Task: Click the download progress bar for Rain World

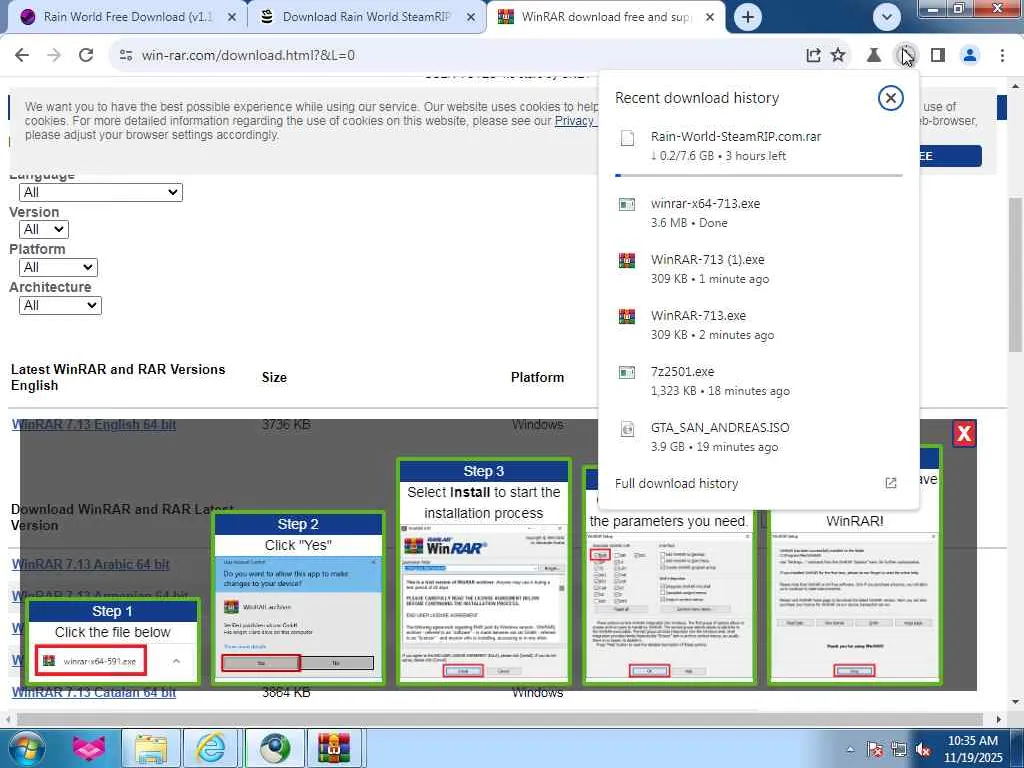Action: (x=759, y=175)
